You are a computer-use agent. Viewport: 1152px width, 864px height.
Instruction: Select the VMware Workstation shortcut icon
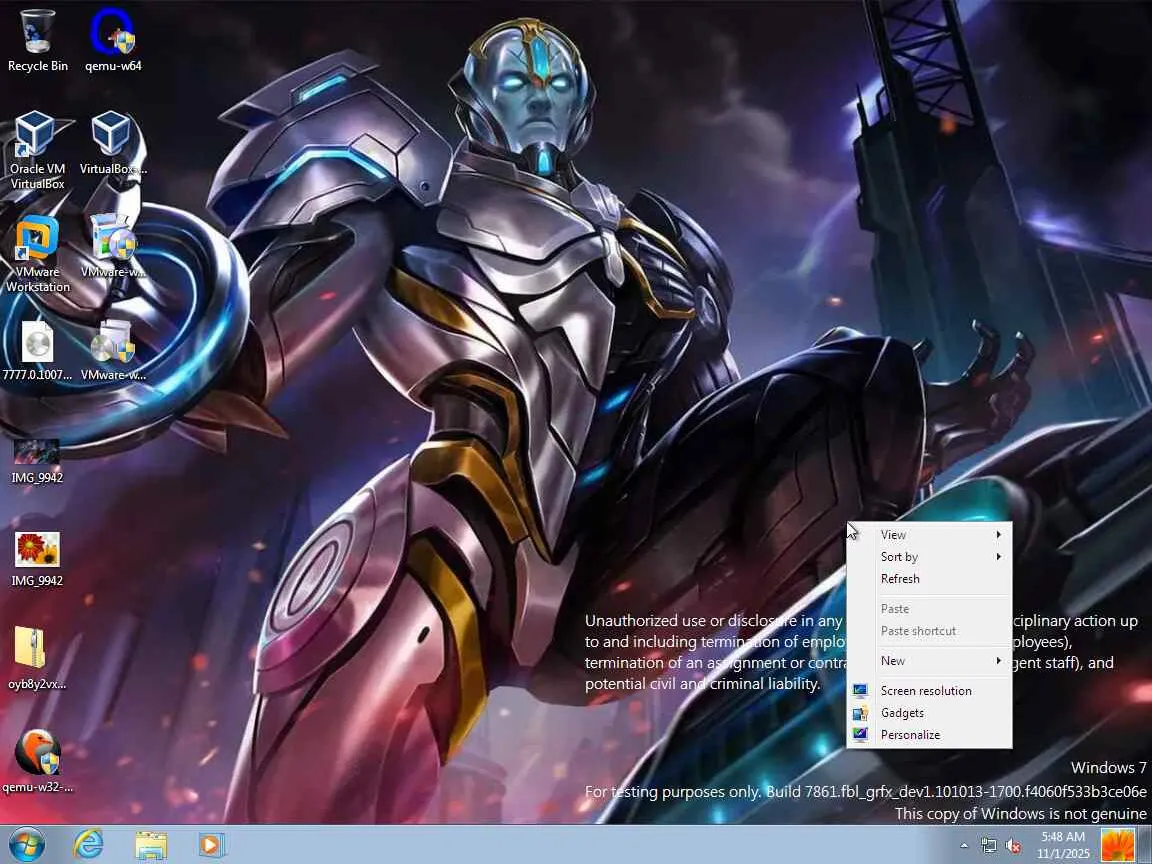click(37, 253)
